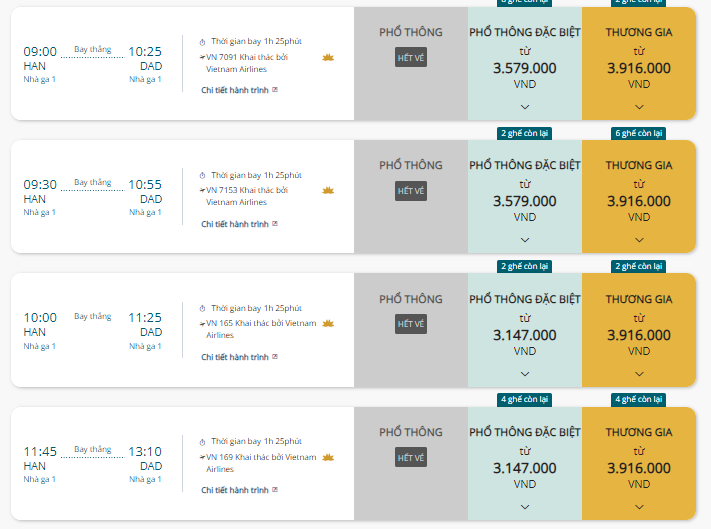
Task: Expand Phổ thông đặc biệt fare for 09:00 flight
Action: point(525,107)
